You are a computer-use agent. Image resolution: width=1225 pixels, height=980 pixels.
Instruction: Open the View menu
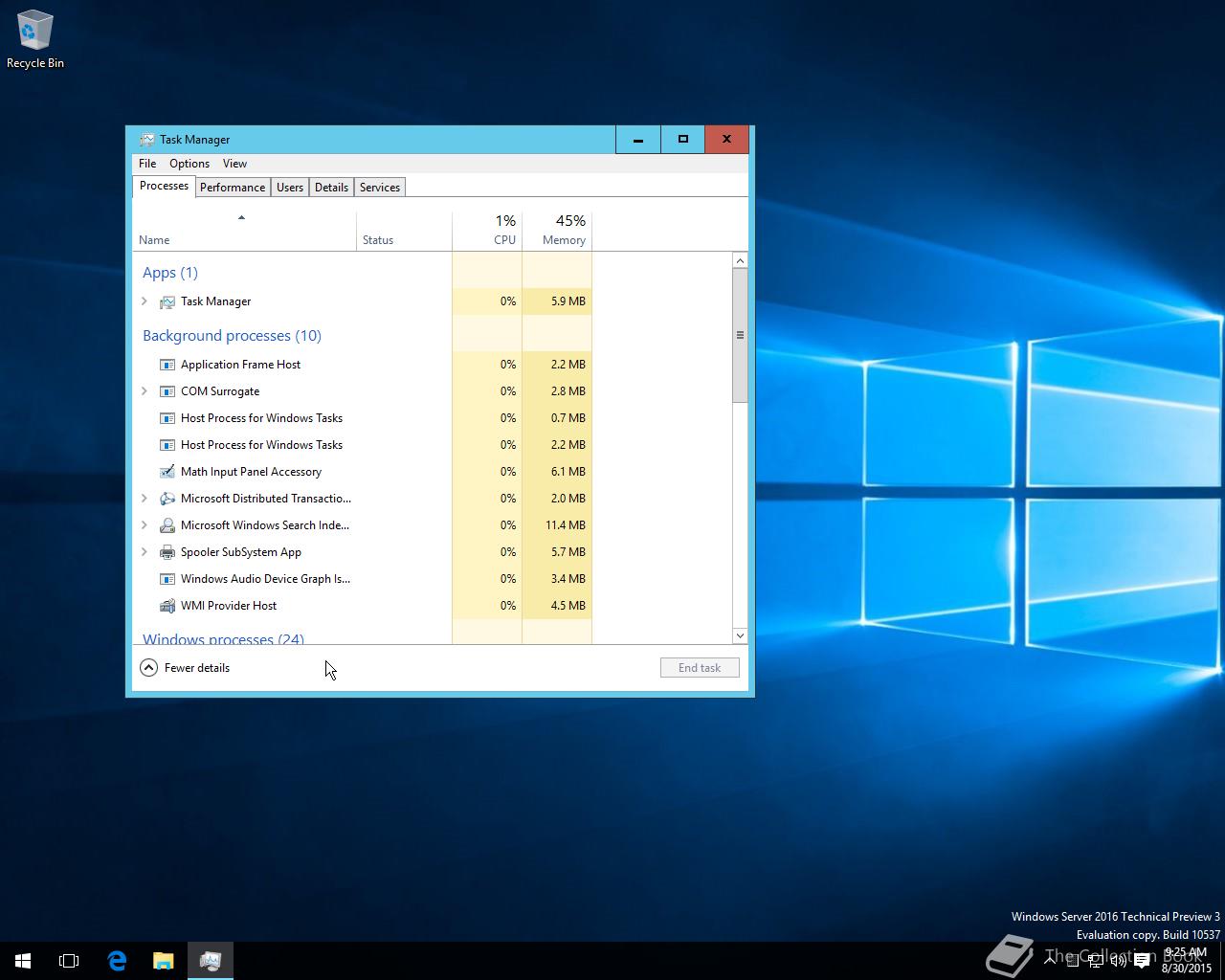coord(234,164)
